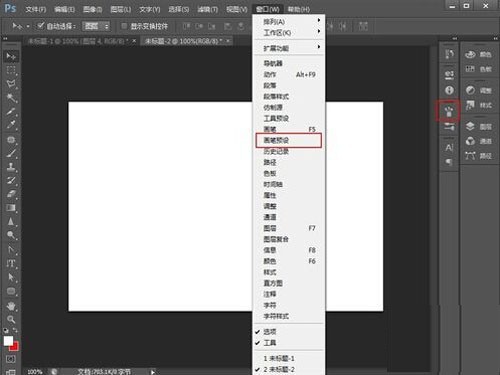Select the Polygonal Lasso tool
Viewport: 500px width, 375px height.
click(x=11, y=84)
